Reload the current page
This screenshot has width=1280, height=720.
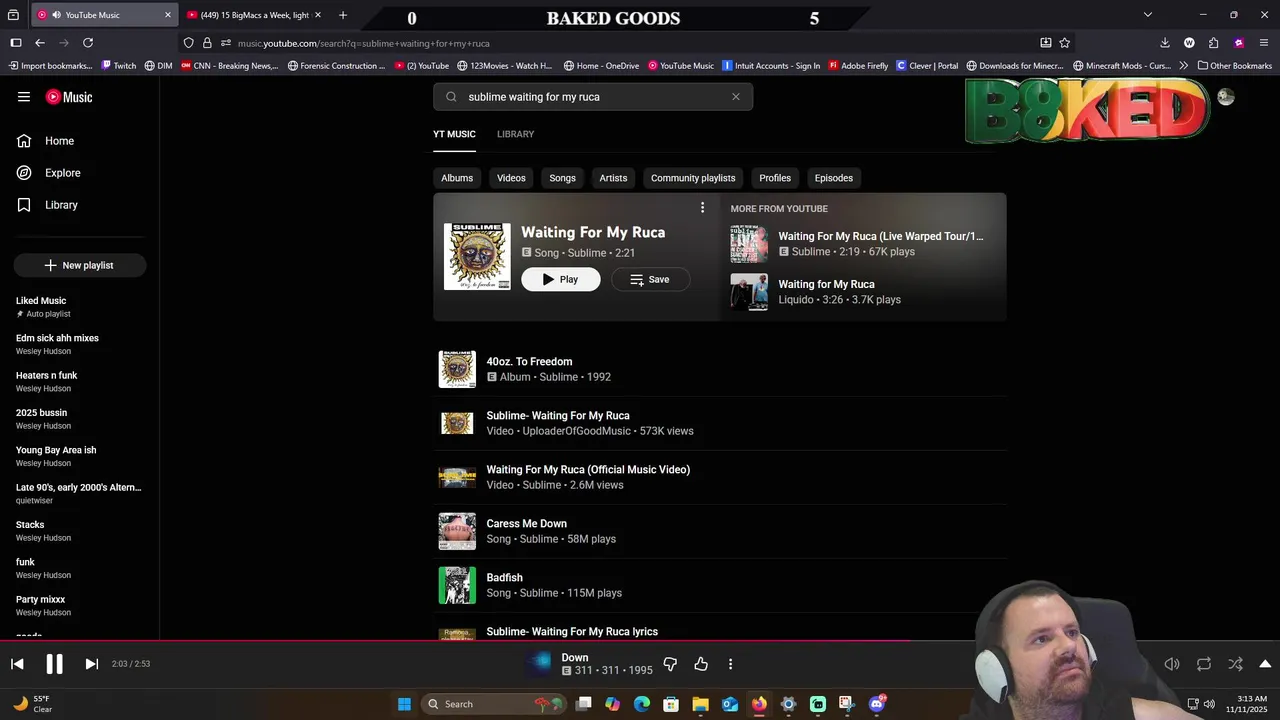click(x=88, y=43)
